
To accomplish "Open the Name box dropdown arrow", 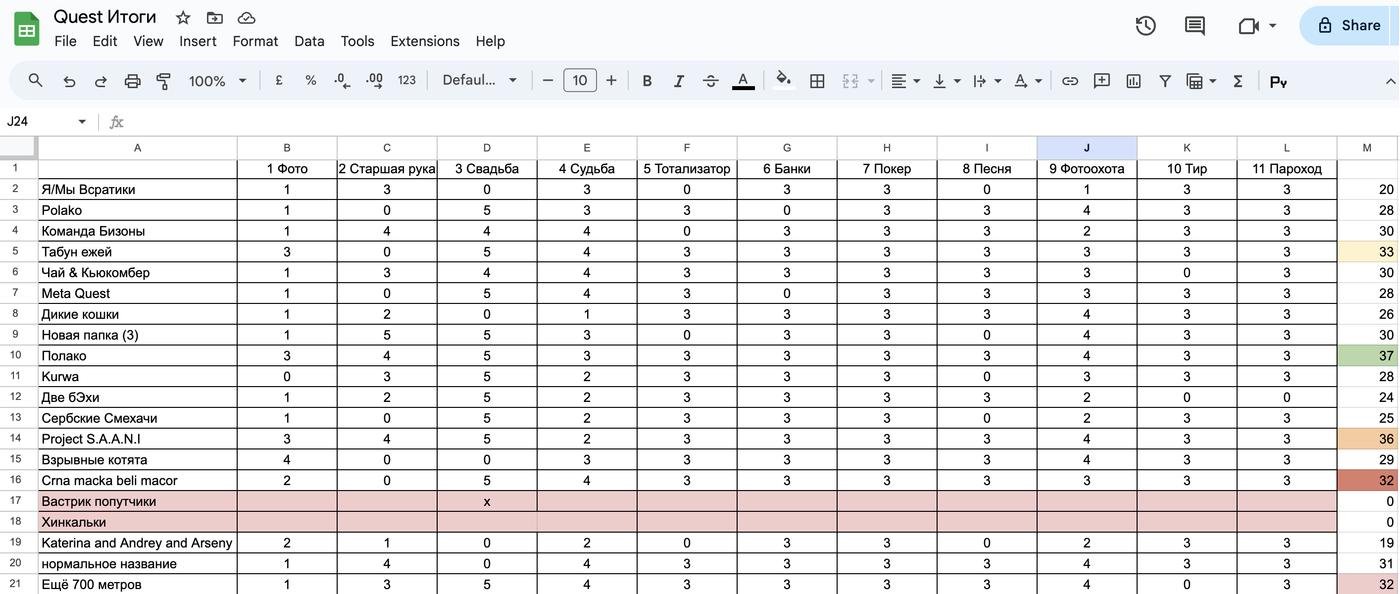I will (x=82, y=122).
